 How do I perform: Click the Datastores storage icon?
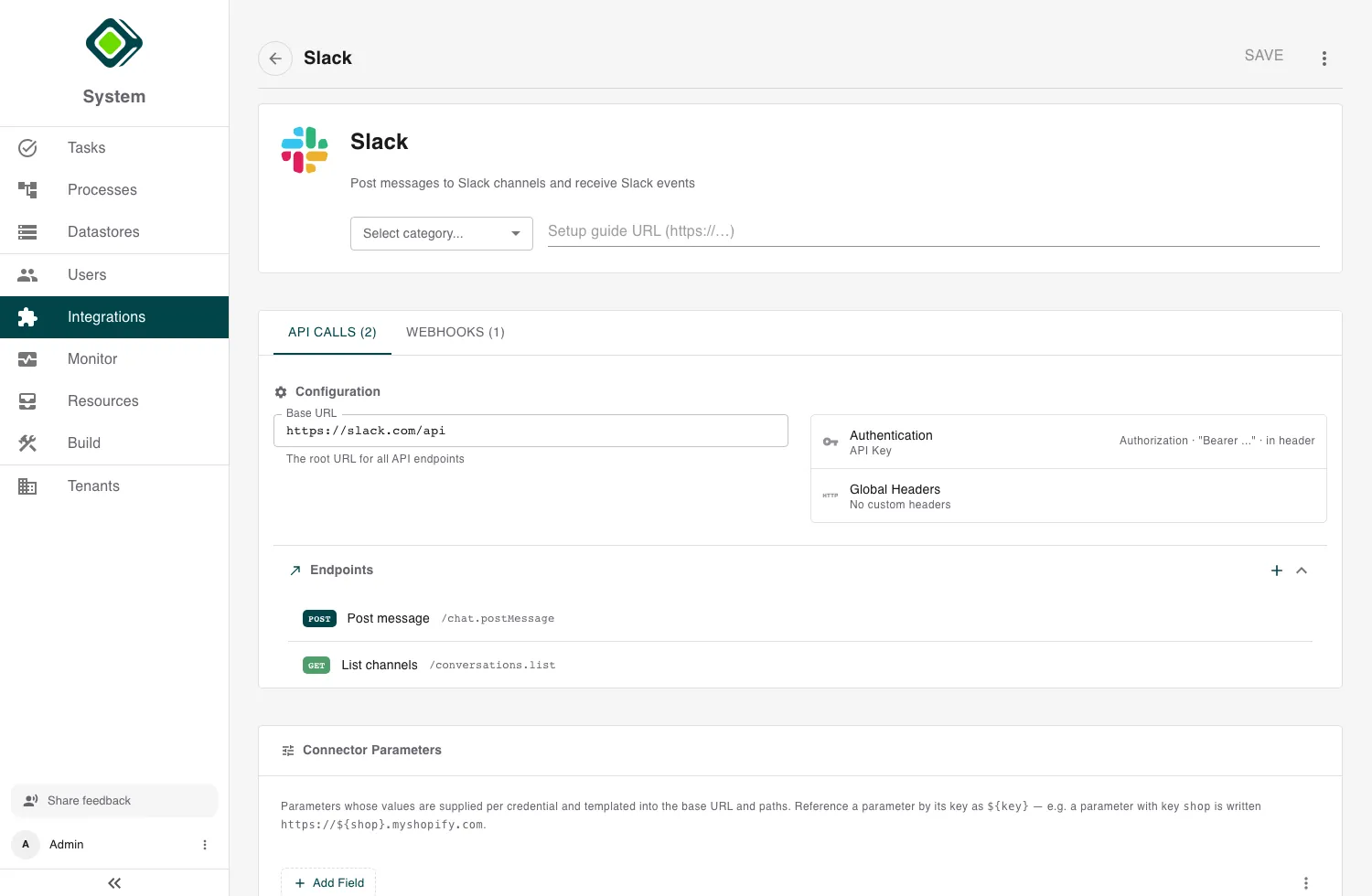click(x=27, y=232)
